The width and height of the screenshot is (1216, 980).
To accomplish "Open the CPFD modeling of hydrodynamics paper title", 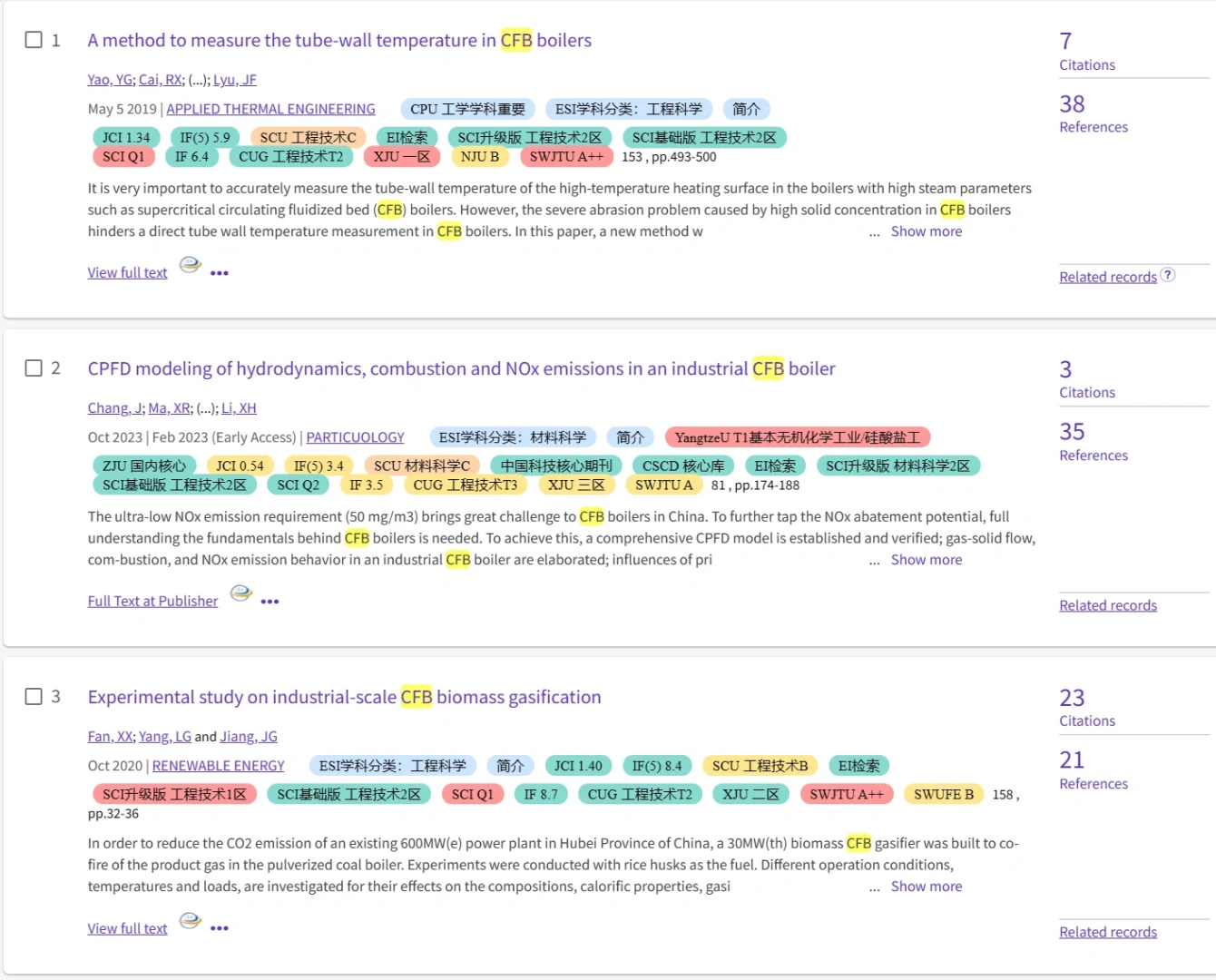I will (461, 369).
